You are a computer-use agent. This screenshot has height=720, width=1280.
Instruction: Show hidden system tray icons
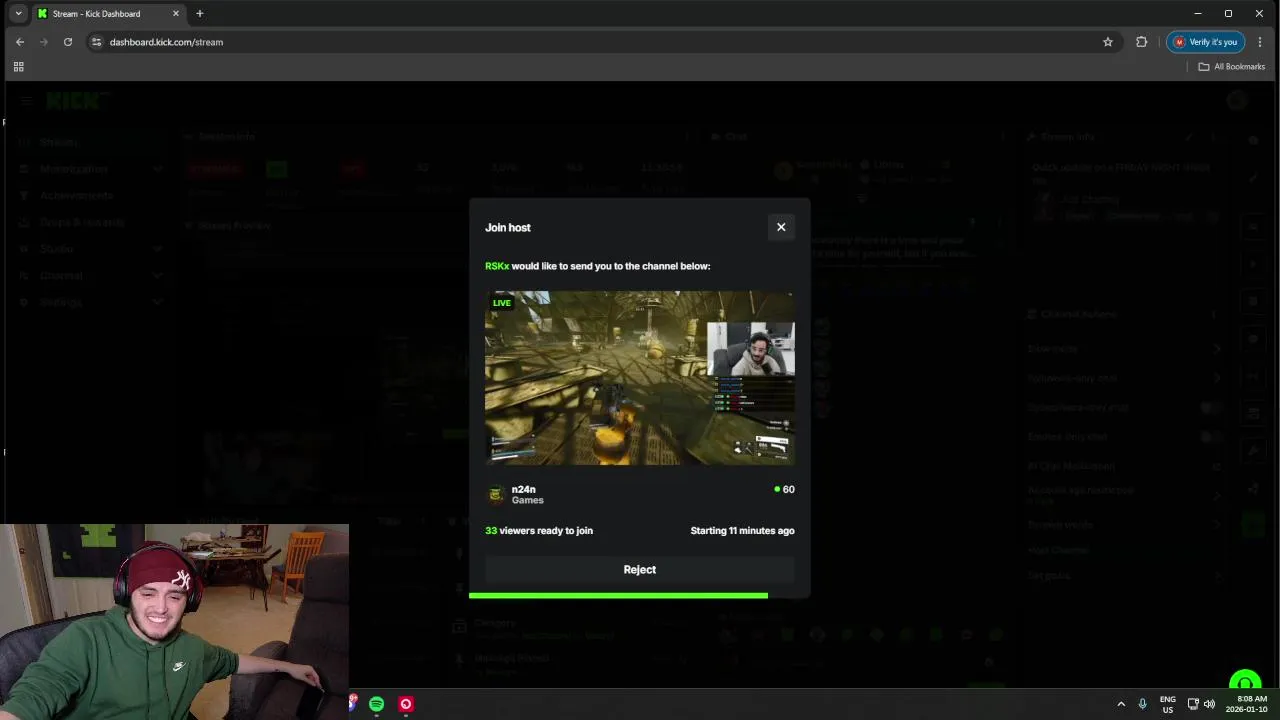click(1121, 704)
